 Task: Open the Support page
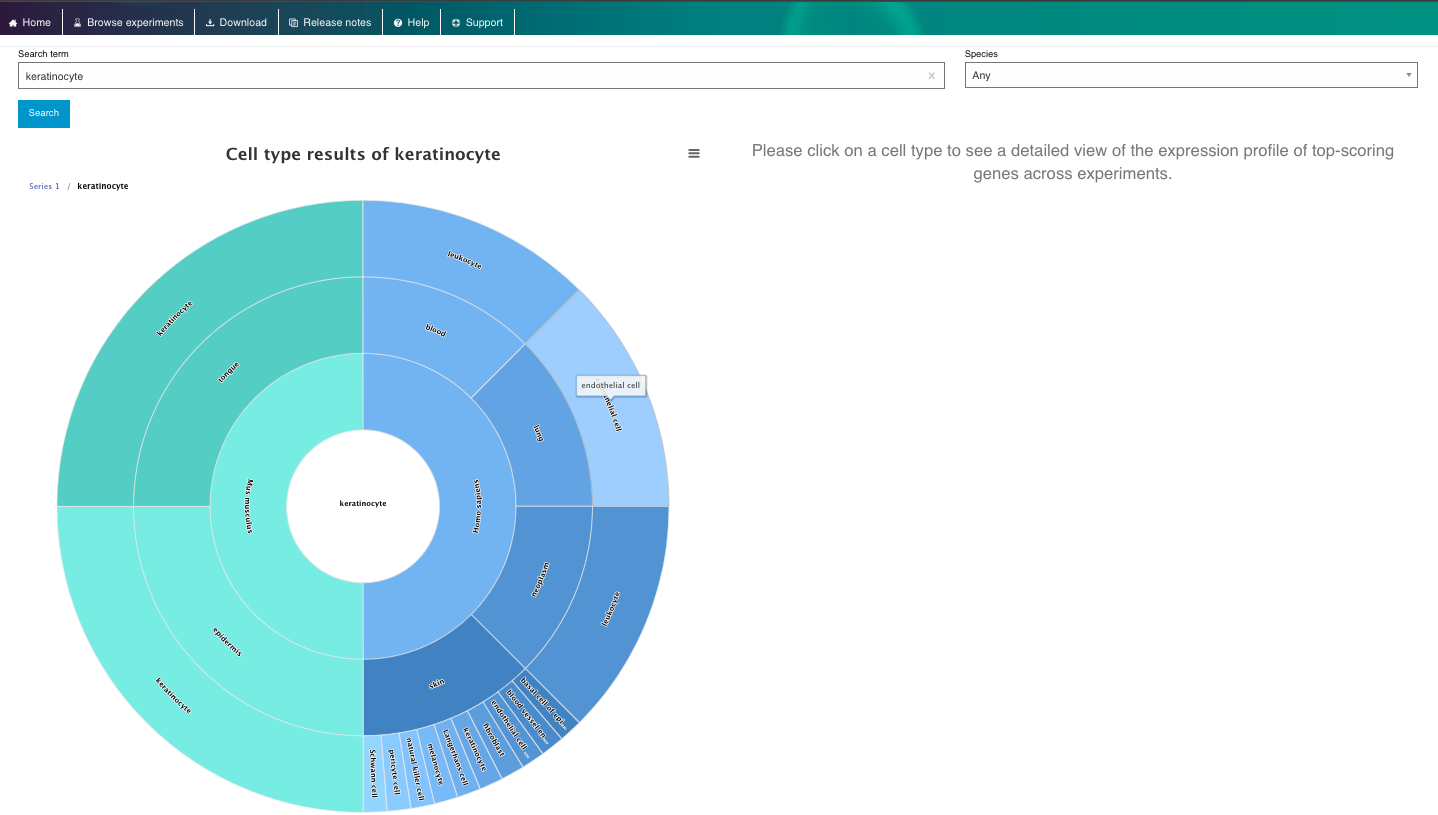pos(477,22)
